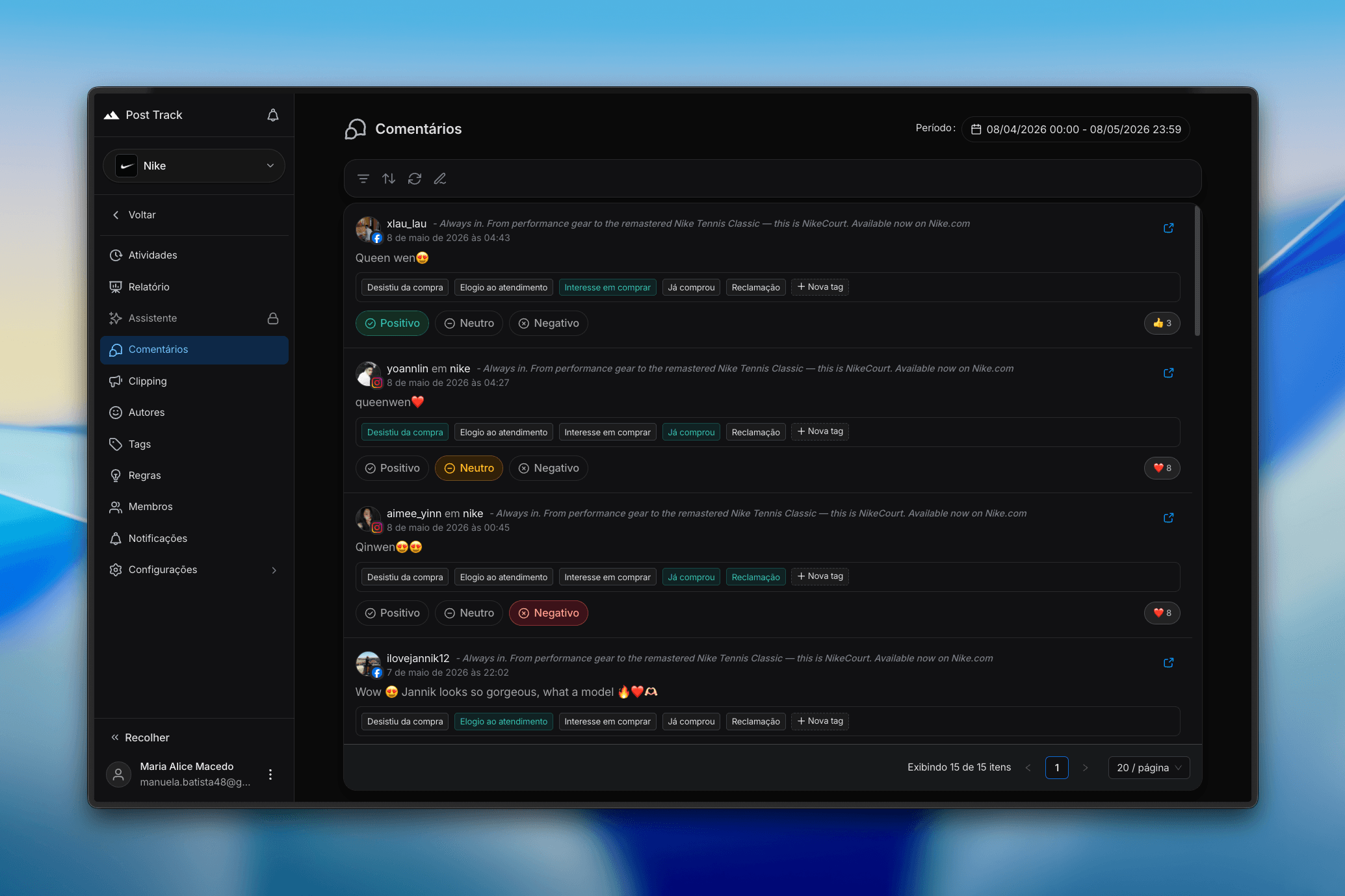Click the thumbs-up 3 reaction badge

coord(1162,324)
